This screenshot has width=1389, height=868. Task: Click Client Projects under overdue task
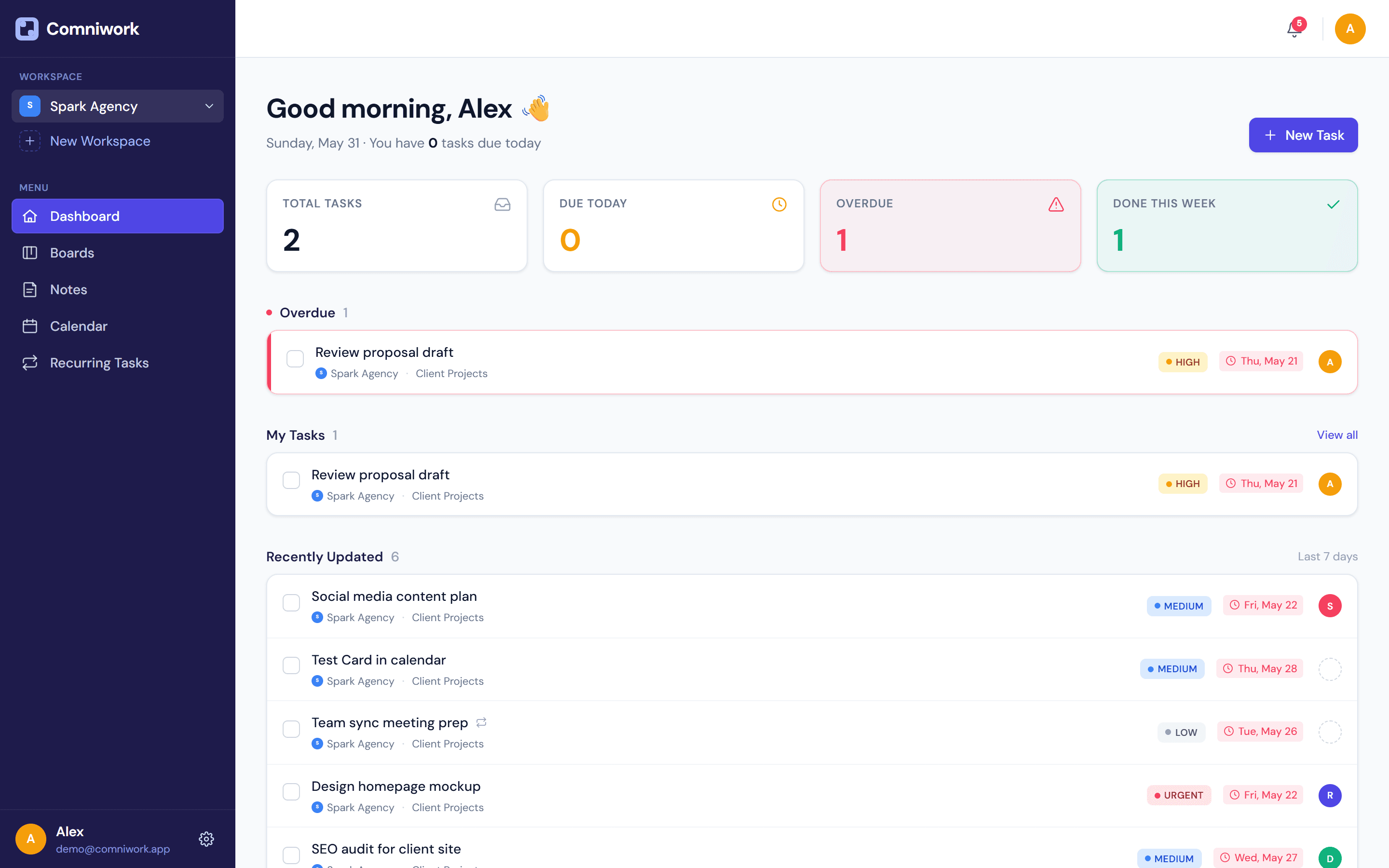tap(451, 373)
